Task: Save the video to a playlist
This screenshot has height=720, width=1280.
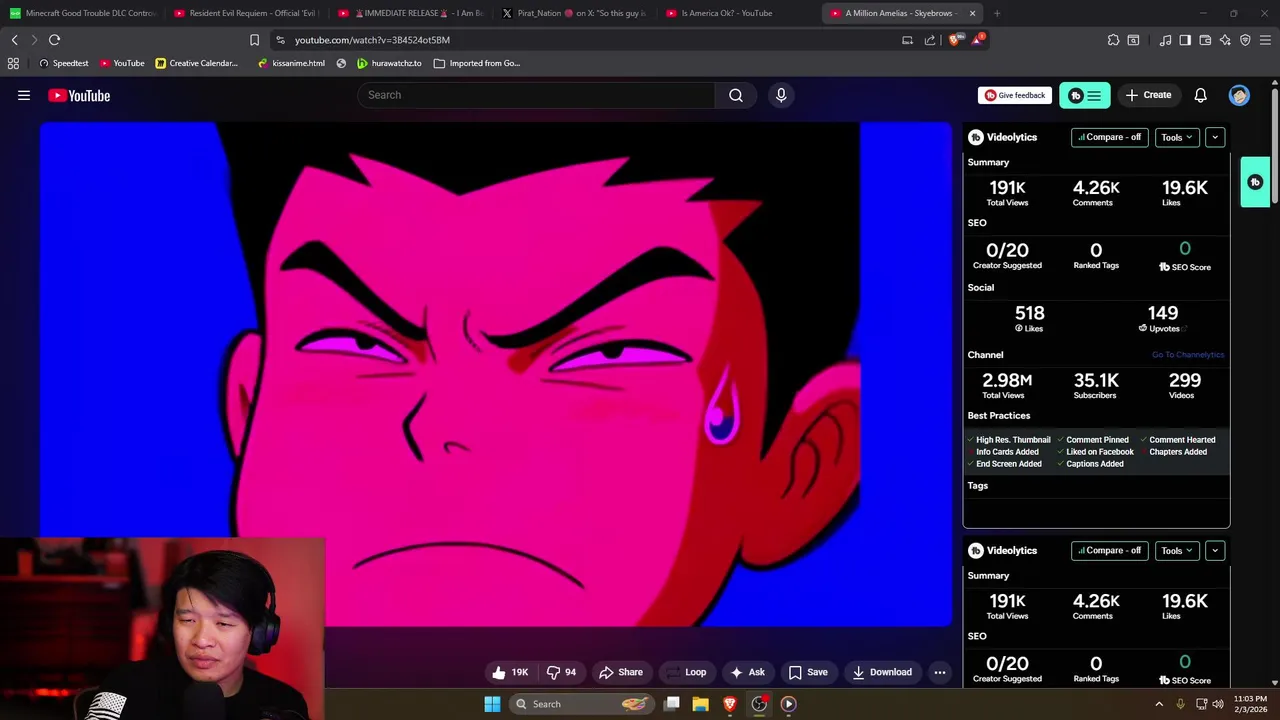Action: pos(808,672)
